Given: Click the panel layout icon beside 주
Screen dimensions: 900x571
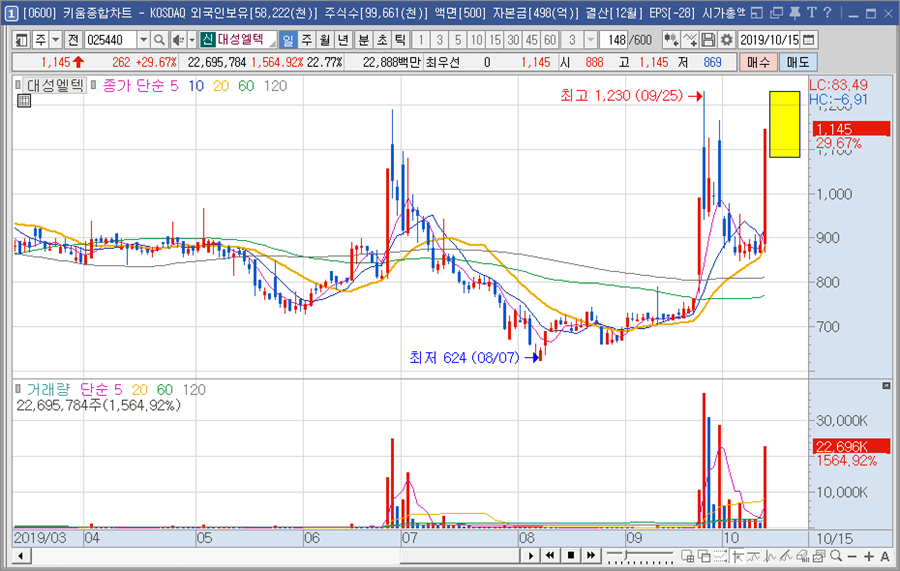Looking at the screenshot, I should (21, 40).
